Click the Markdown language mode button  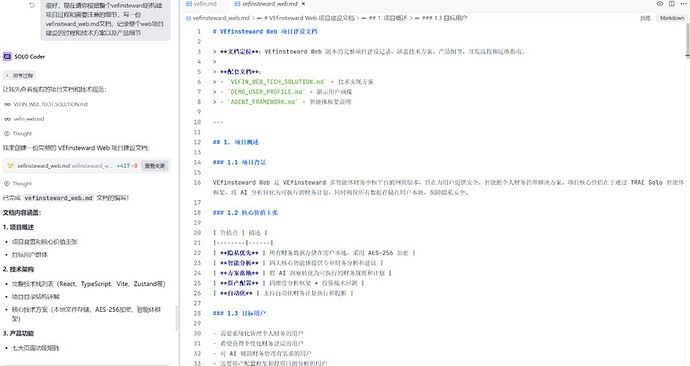click(672, 18)
